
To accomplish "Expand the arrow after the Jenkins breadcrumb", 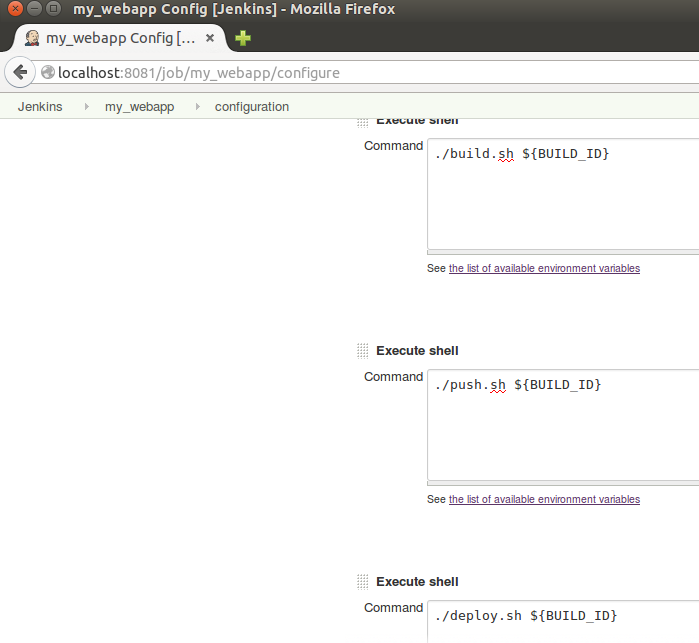I will [86, 107].
